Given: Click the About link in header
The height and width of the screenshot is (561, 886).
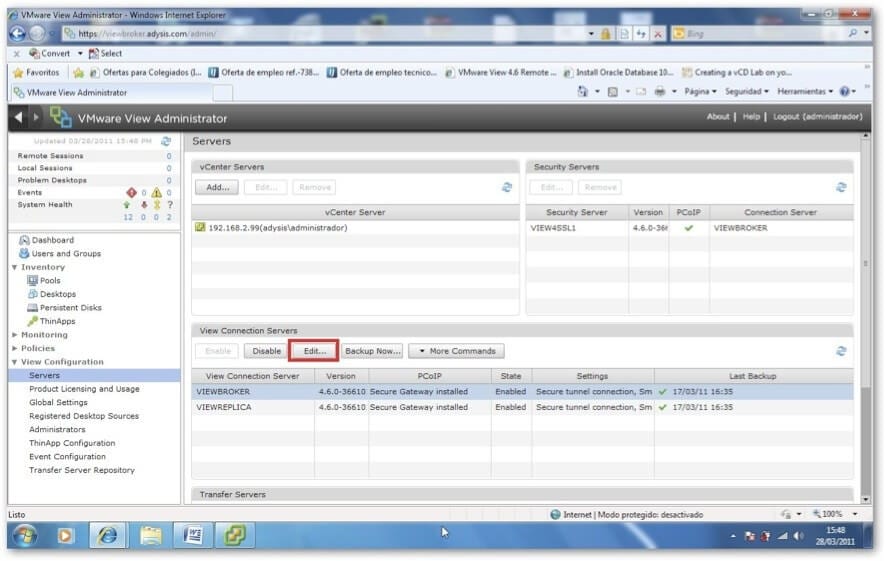Looking at the screenshot, I should point(718,117).
